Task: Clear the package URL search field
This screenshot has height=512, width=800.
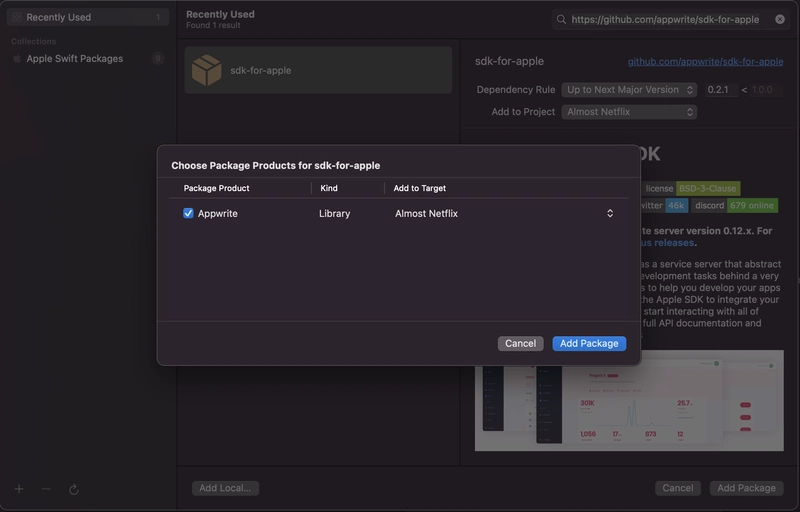Action: point(779,19)
